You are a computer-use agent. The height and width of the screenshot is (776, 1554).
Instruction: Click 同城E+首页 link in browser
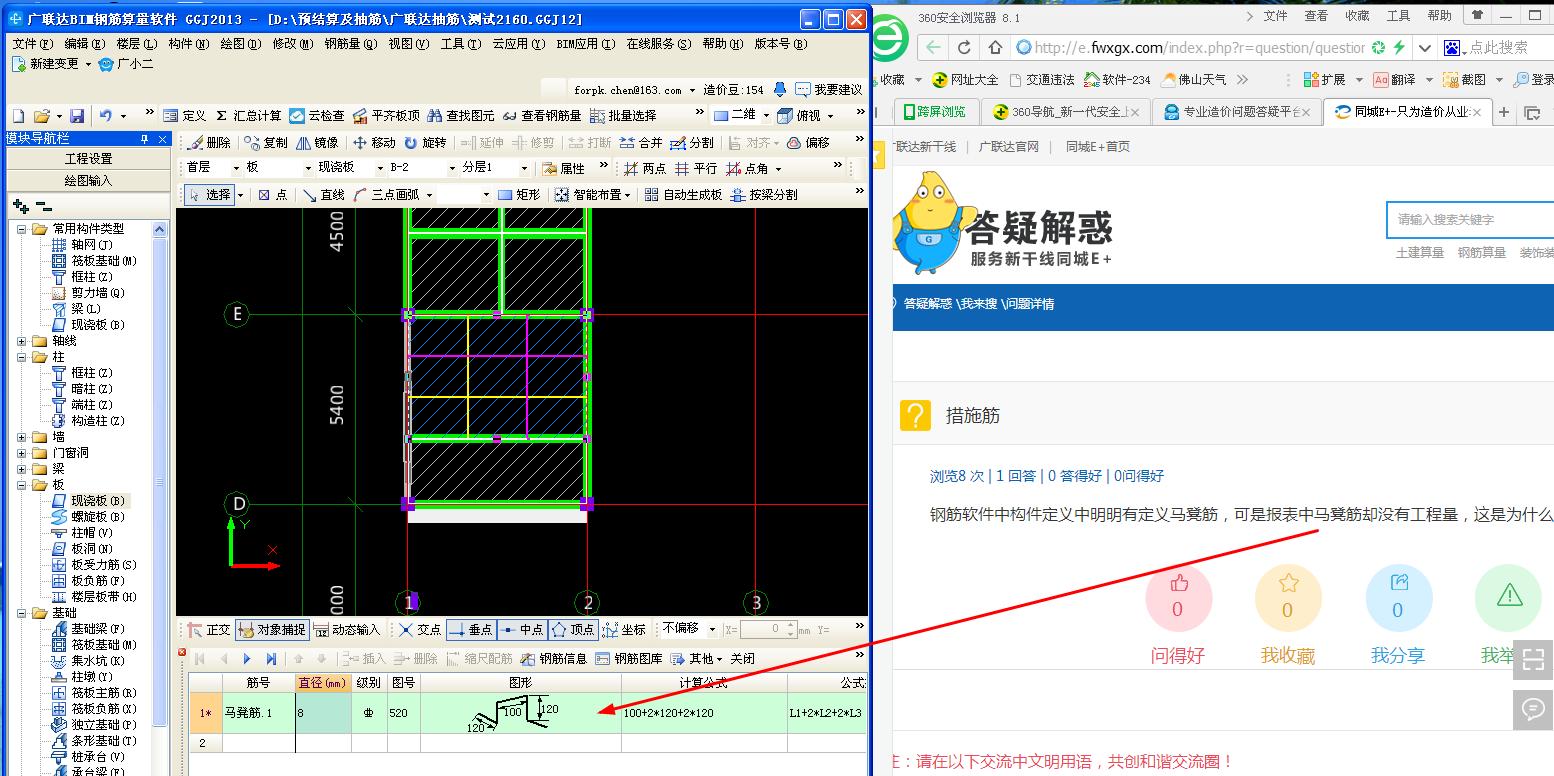[x=1097, y=147]
